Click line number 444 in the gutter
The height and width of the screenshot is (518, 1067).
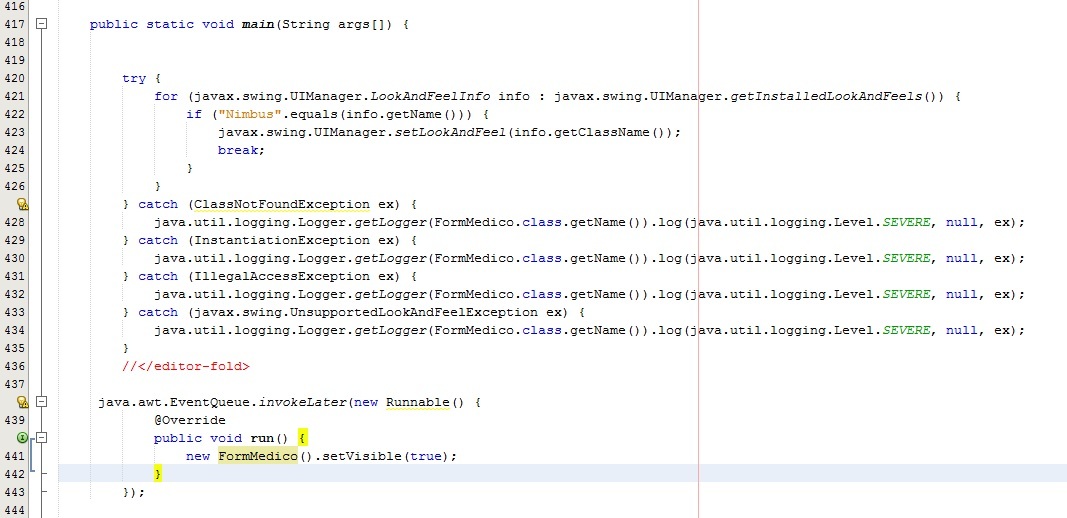tap(14, 510)
